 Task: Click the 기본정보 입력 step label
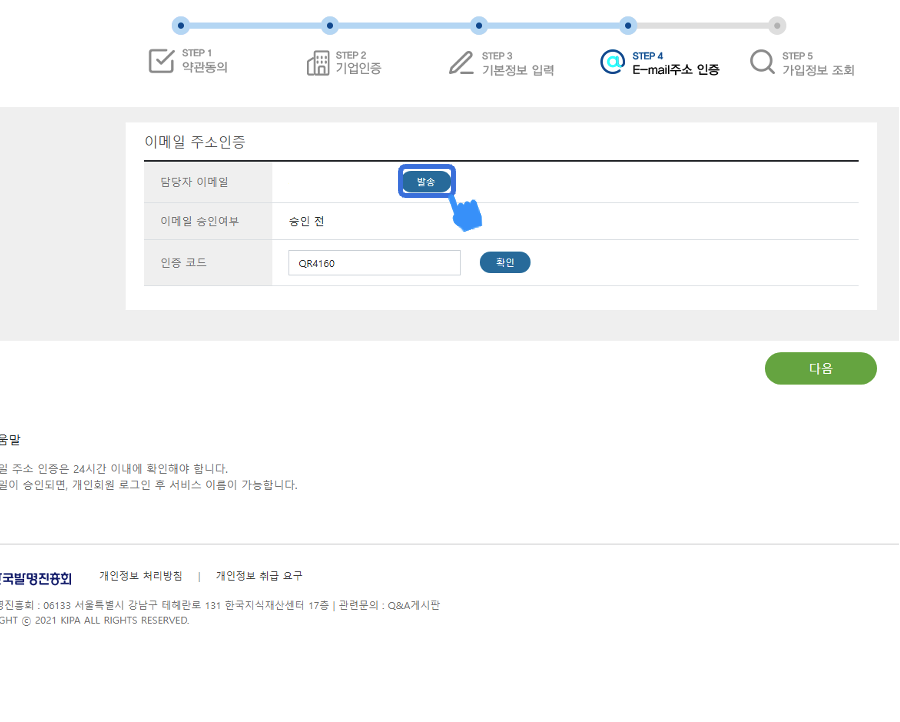tap(517, 70)
